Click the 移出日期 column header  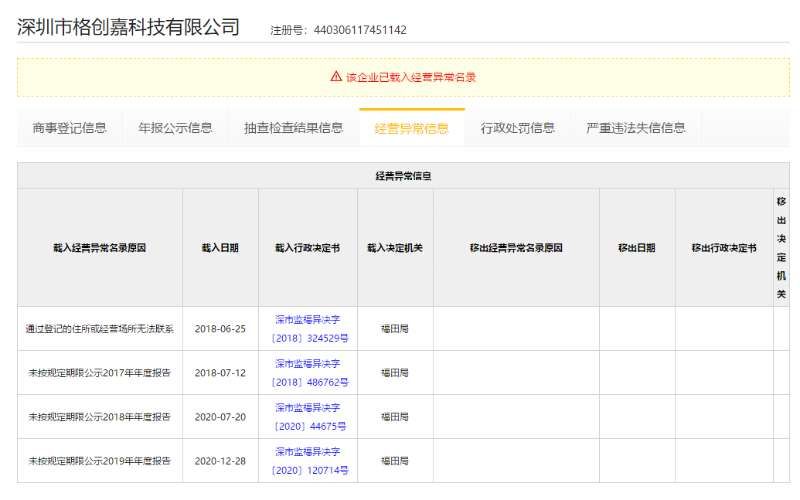click(636, 247)
